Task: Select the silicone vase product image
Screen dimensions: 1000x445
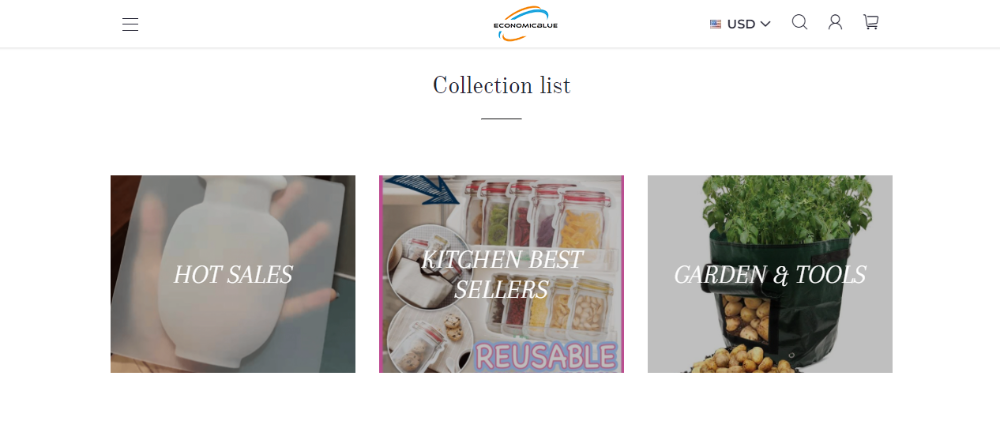Action: click(233, 274)
